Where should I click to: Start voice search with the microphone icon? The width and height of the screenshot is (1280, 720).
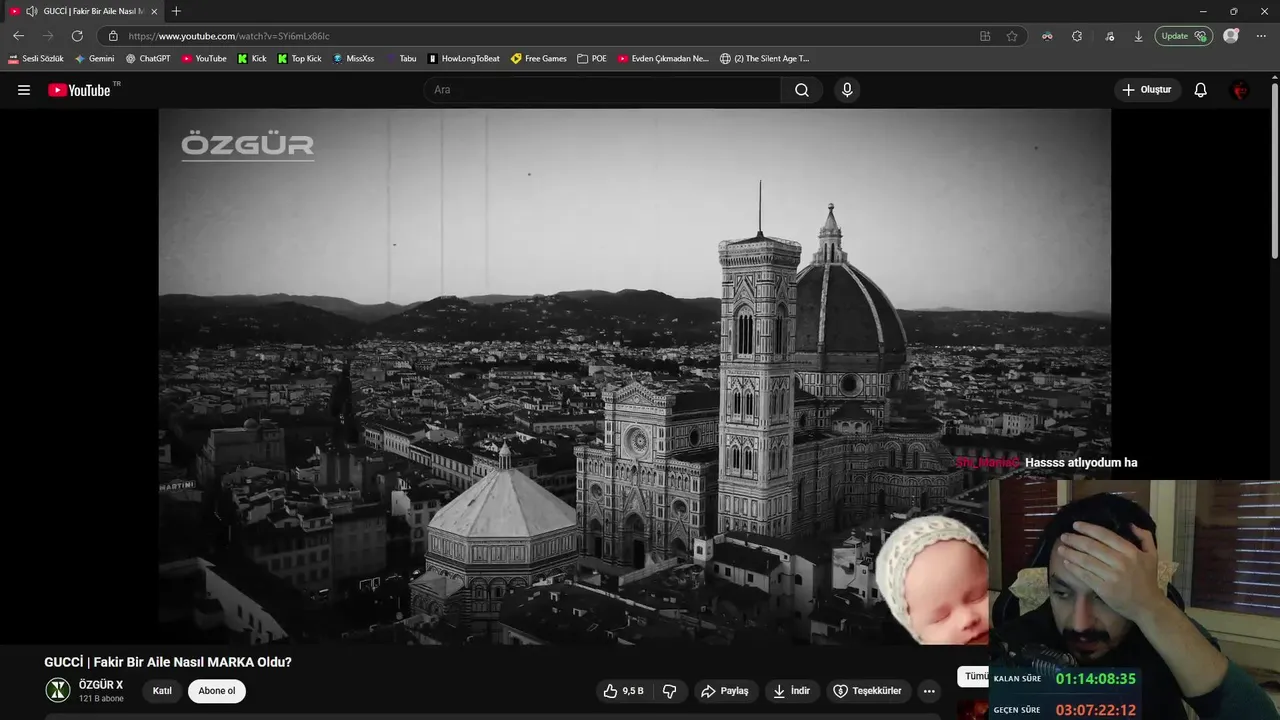pos(847,90)
